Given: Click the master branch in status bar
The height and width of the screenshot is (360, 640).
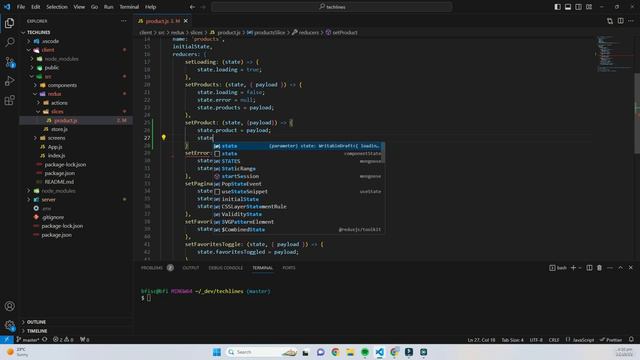Looking at the screenshot, I should (27, 340).
